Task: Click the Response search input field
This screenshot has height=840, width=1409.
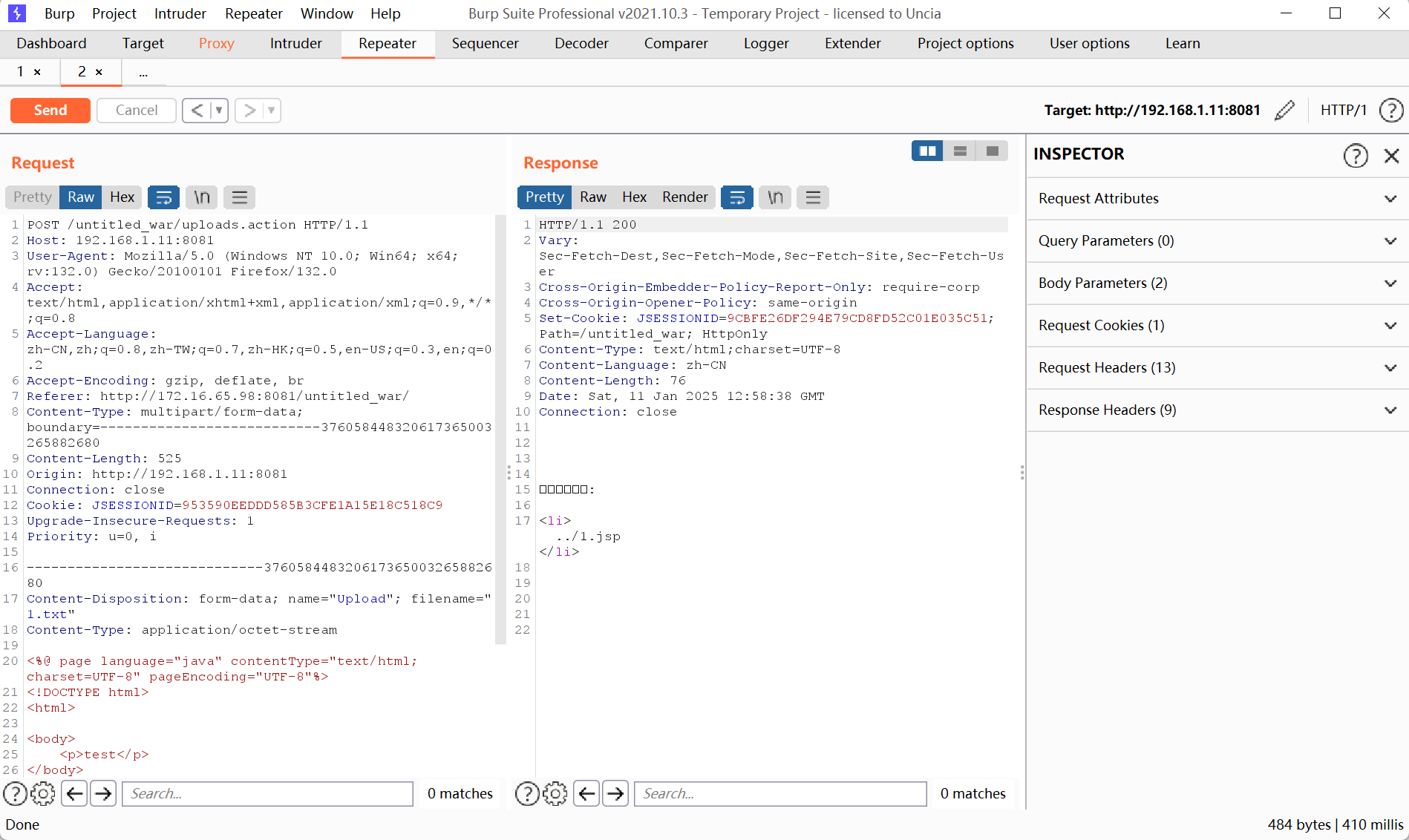Action: pos(779,793)
